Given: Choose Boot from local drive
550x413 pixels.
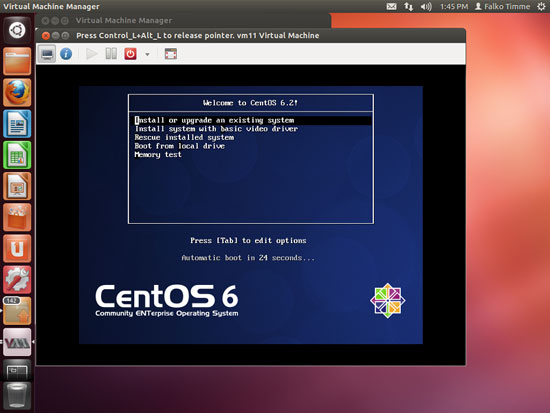Looking at the screenshot, I should (180, 146).
